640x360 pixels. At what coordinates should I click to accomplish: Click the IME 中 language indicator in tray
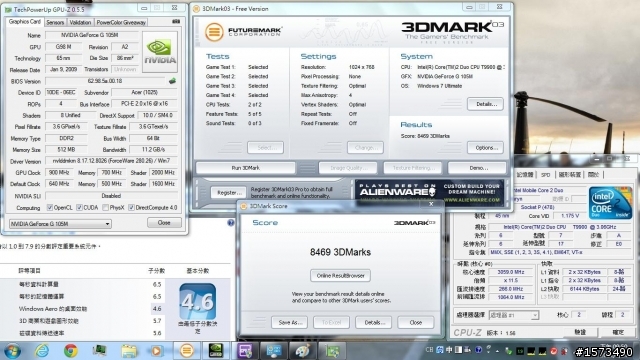point(449,350)
